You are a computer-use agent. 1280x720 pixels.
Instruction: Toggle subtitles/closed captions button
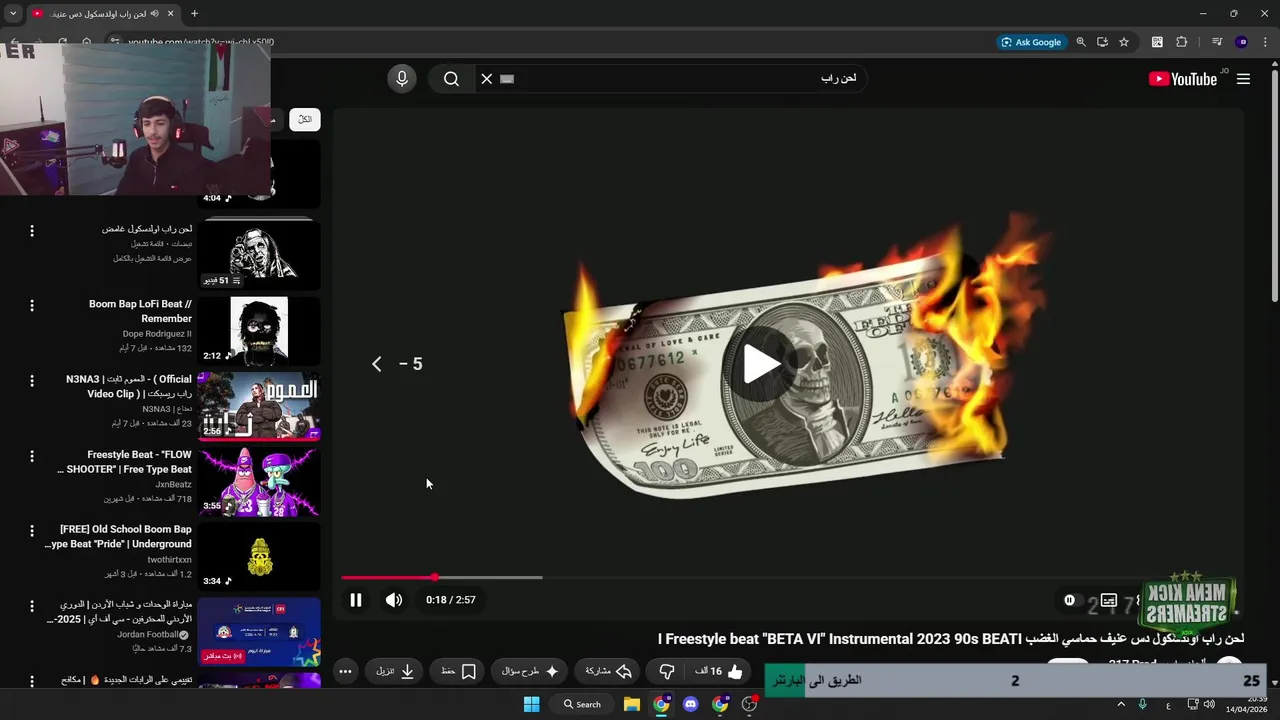coord(1109,600)
